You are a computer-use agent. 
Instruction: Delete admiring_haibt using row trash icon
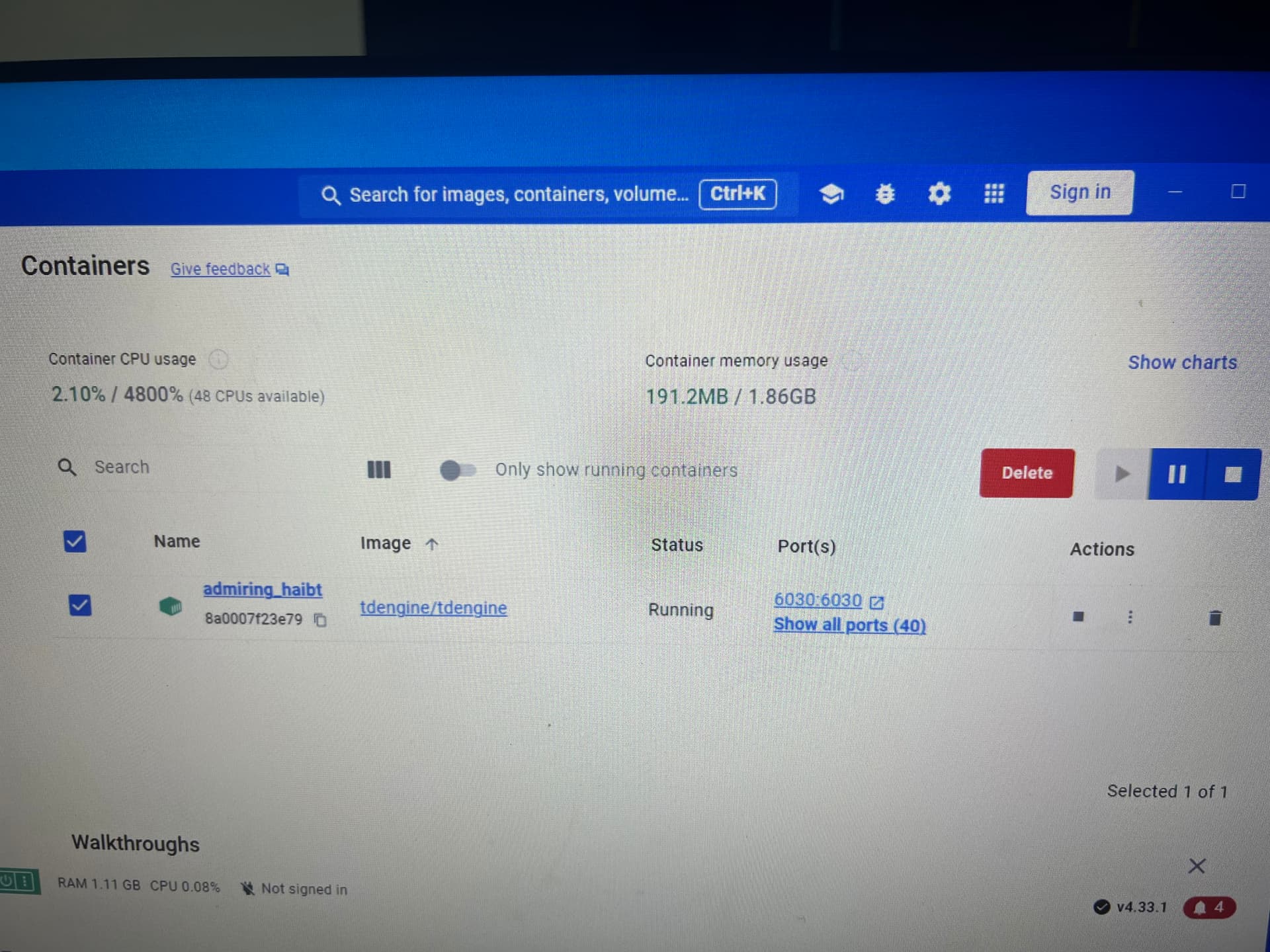(1215, 618)
